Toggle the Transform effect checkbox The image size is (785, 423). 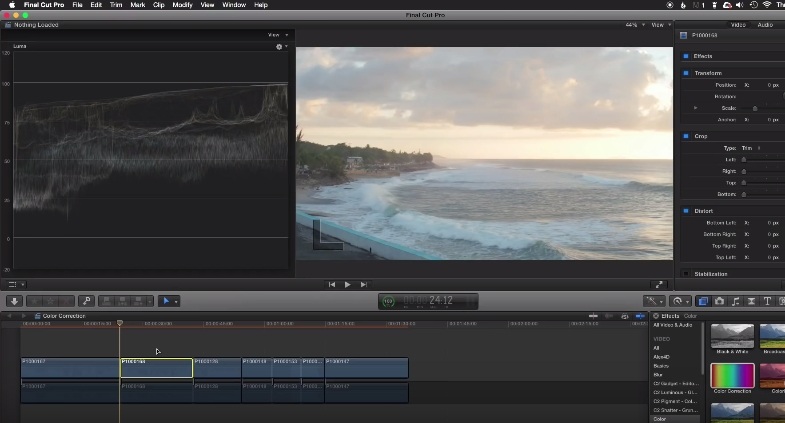[x=686, y=73]
